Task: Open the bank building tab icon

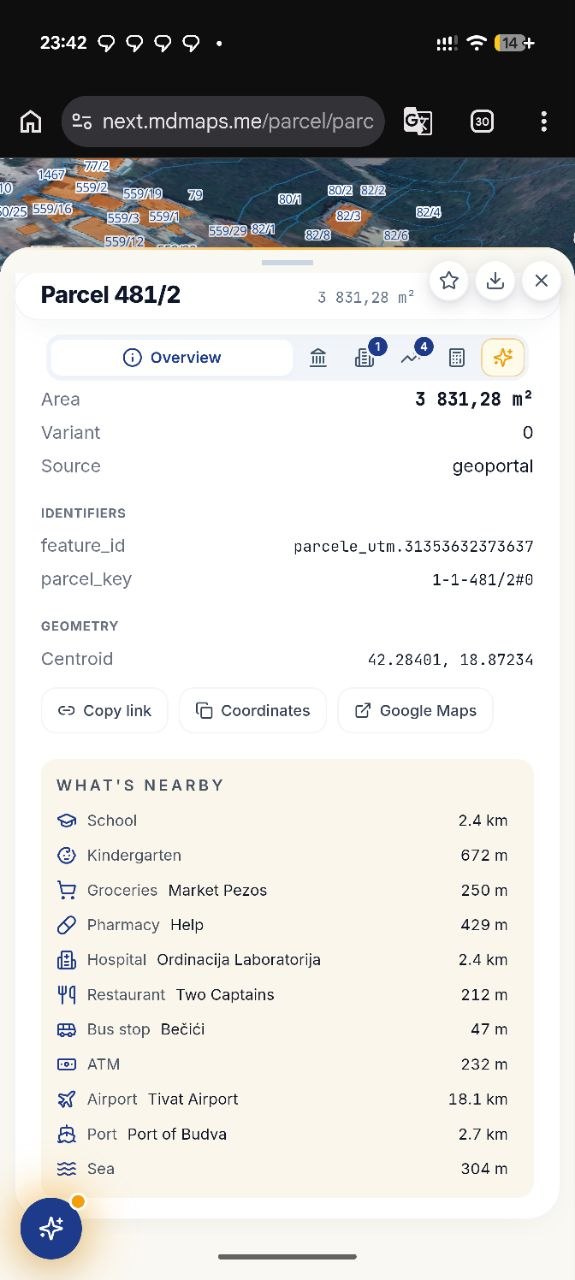Action: point(318,357)
